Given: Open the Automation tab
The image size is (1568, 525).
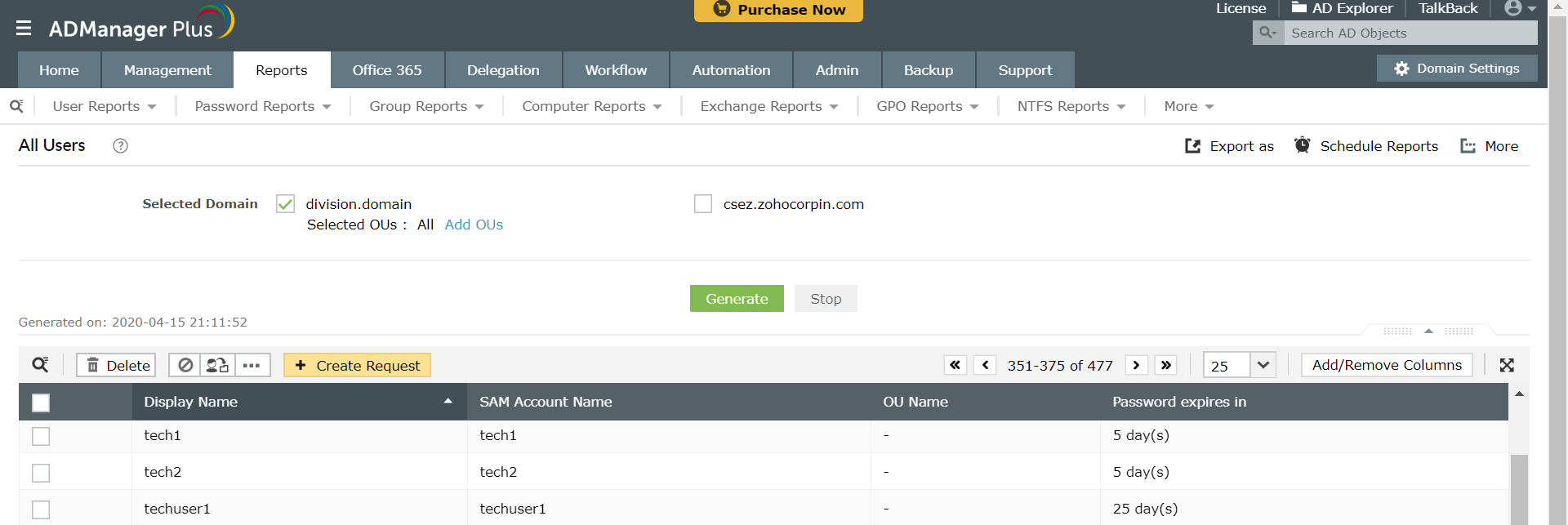Looking at the screenshot, I should [731, 70].
